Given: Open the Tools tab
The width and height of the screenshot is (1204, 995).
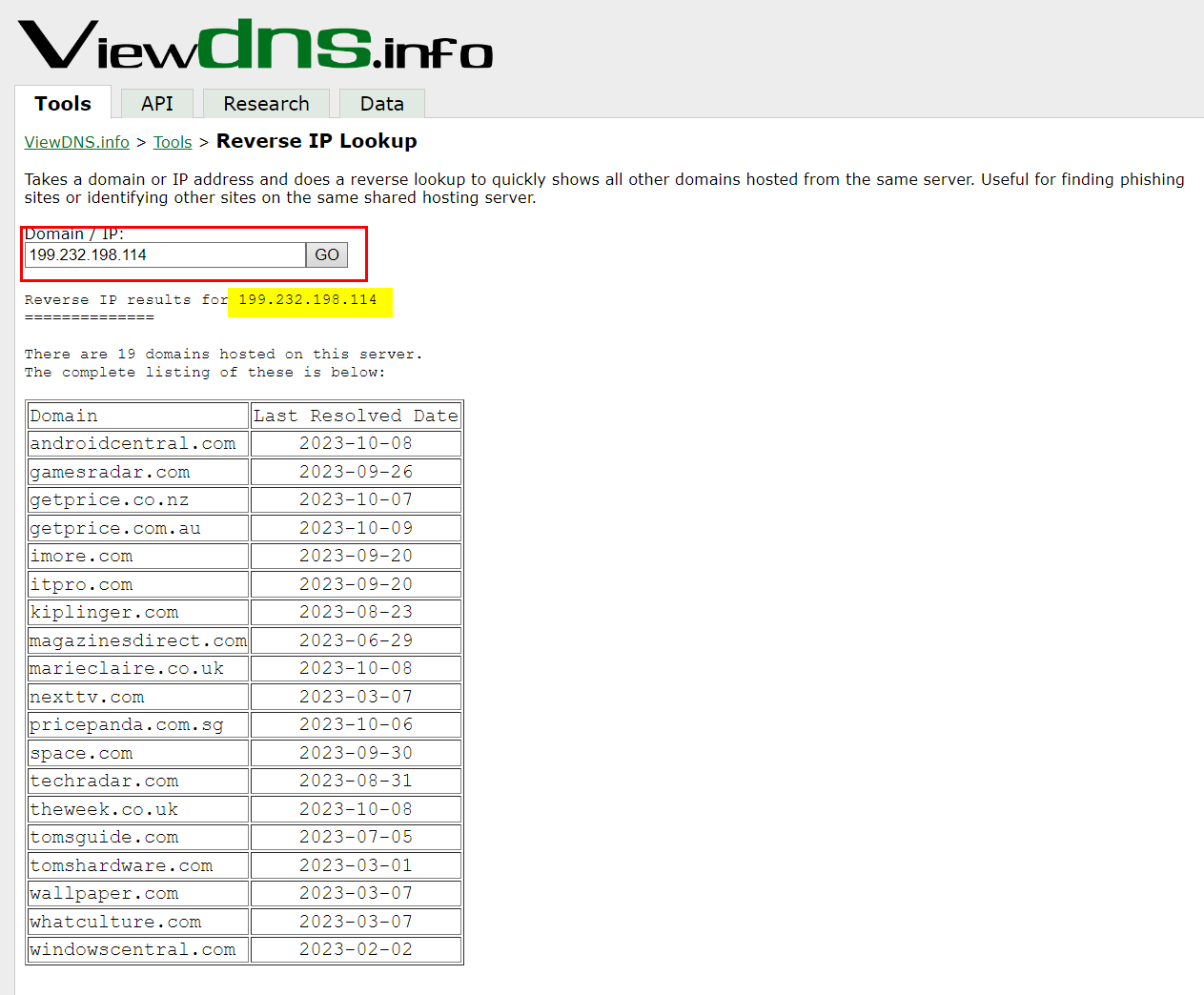Looking at the screenshot, I should (x=63, y=103).
